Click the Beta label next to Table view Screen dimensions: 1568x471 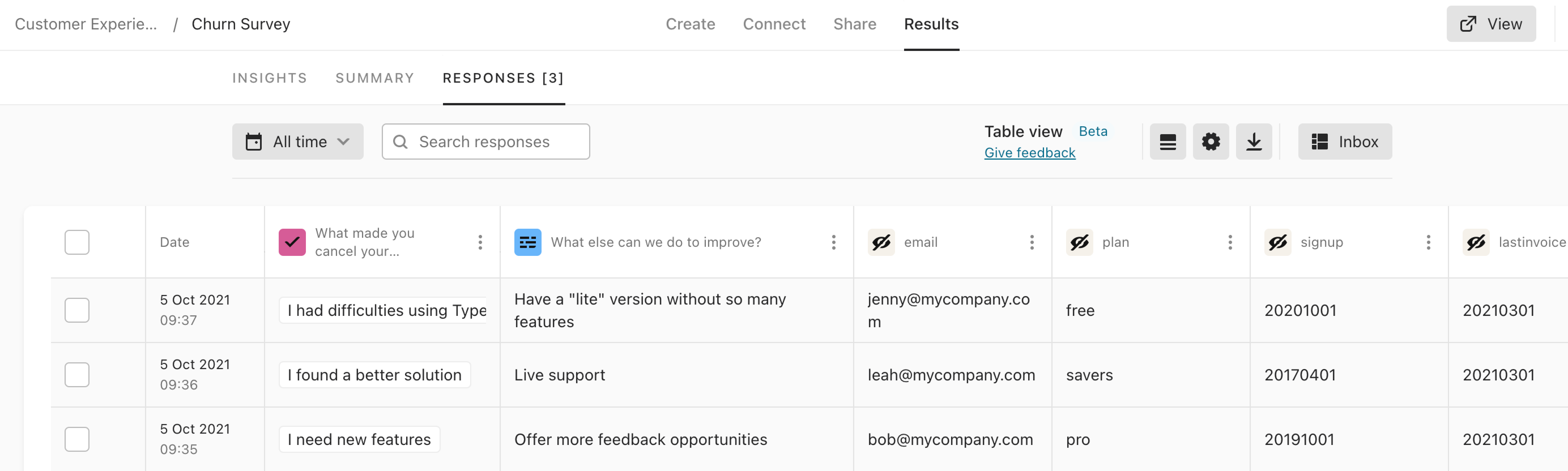1093,131
